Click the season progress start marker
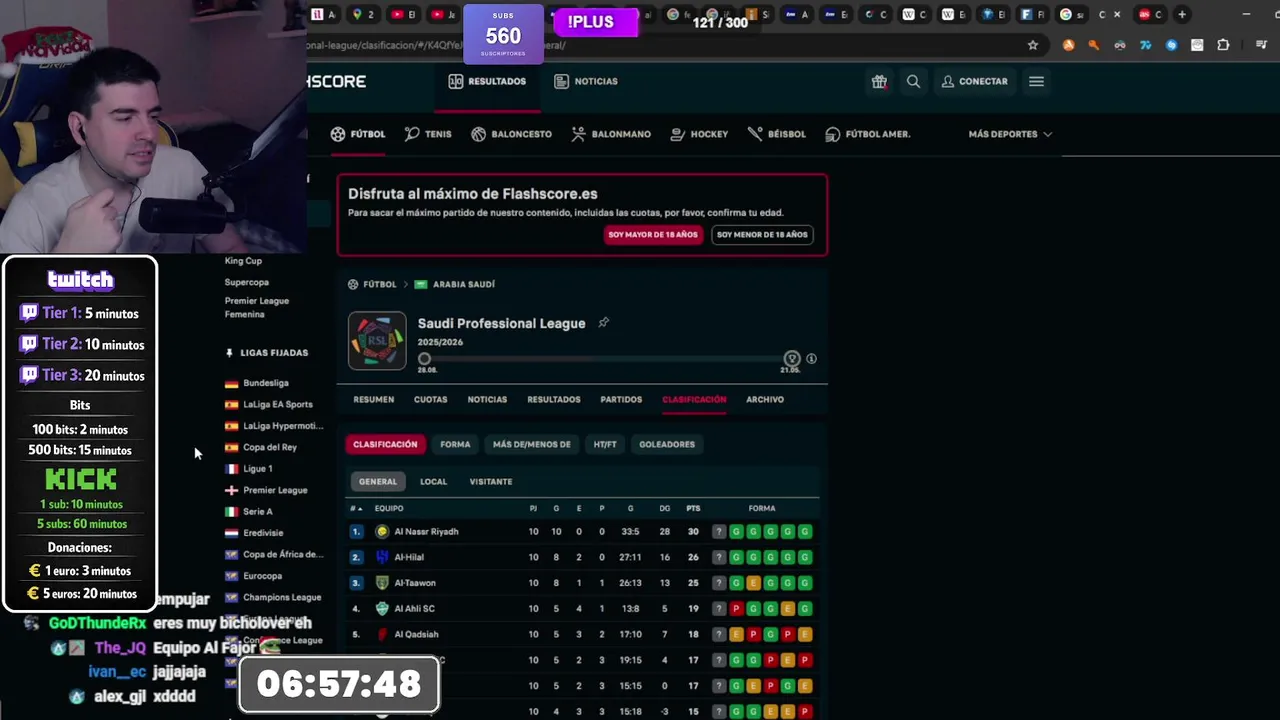 425,359
